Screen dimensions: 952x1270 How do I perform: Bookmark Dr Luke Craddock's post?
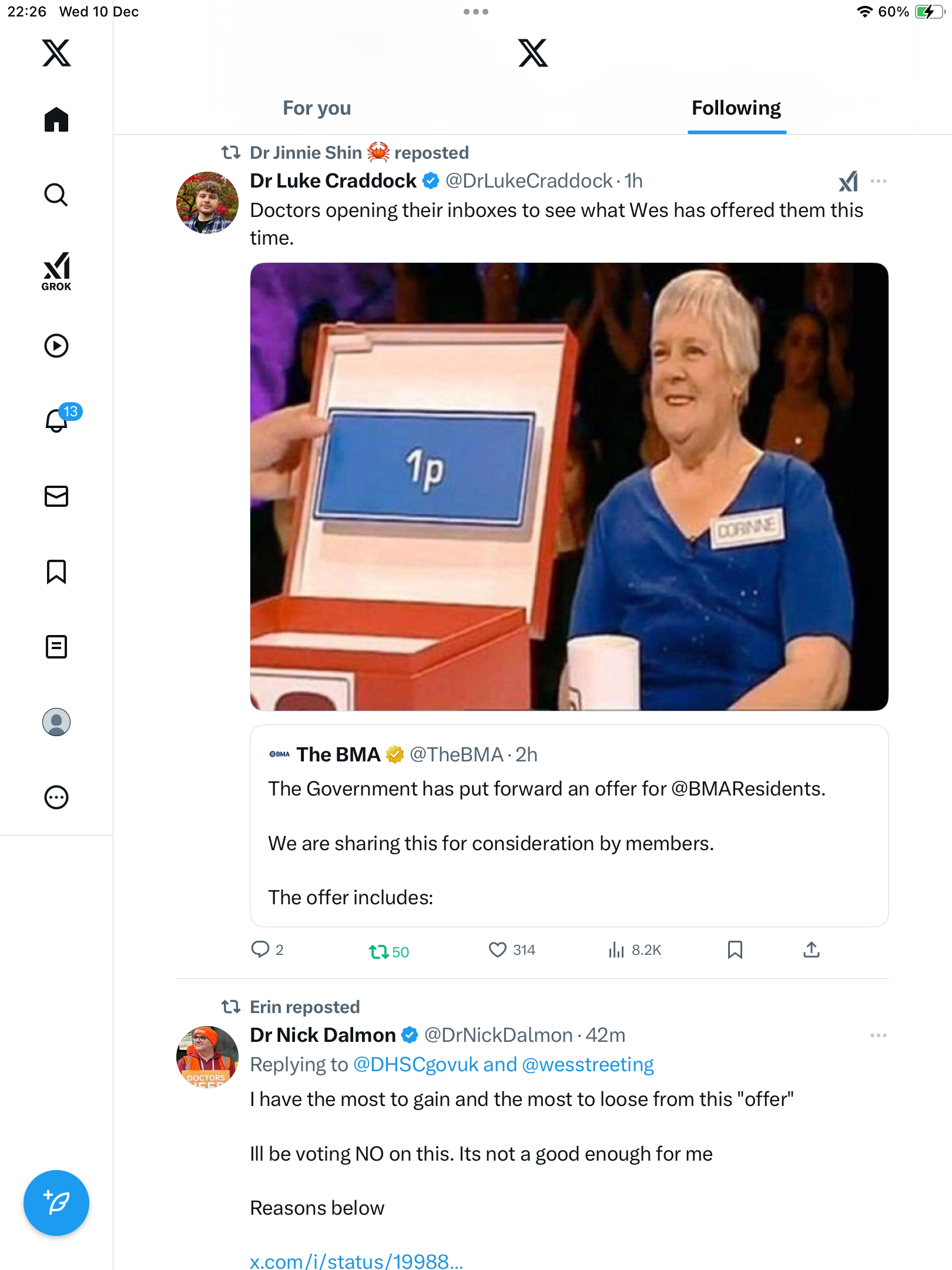[x=735, y=950]
